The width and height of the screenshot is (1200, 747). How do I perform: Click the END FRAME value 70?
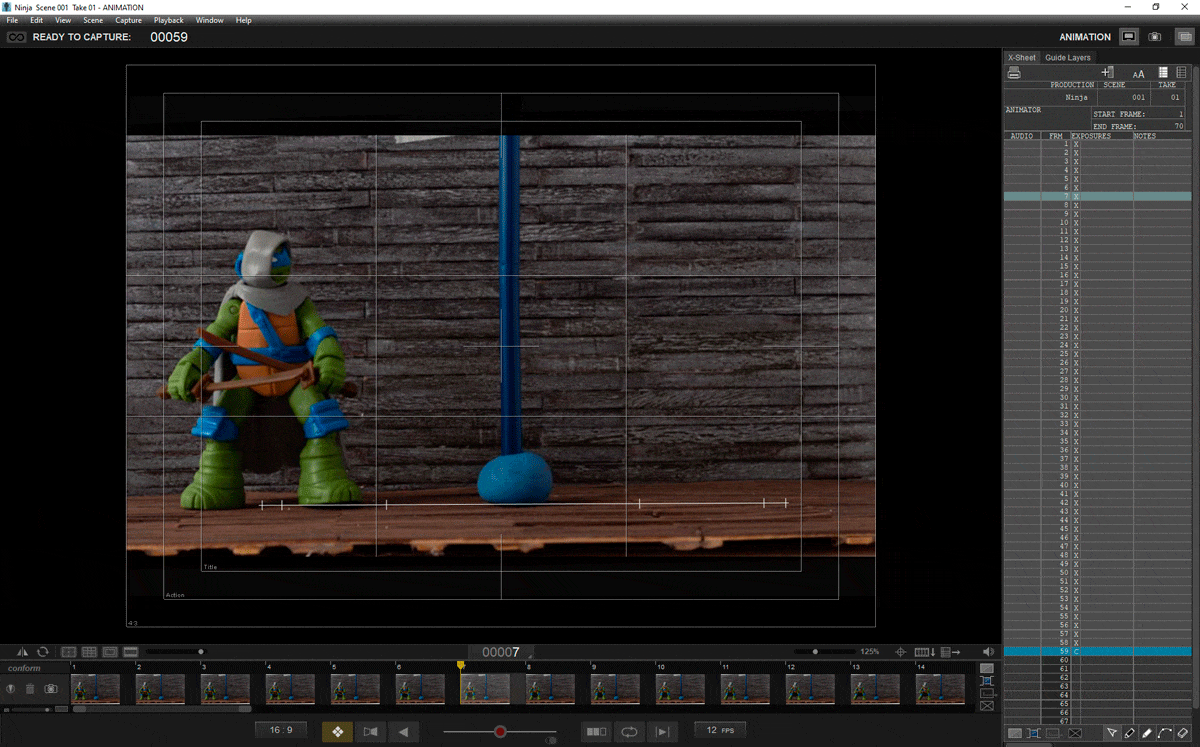(1179, 127)
